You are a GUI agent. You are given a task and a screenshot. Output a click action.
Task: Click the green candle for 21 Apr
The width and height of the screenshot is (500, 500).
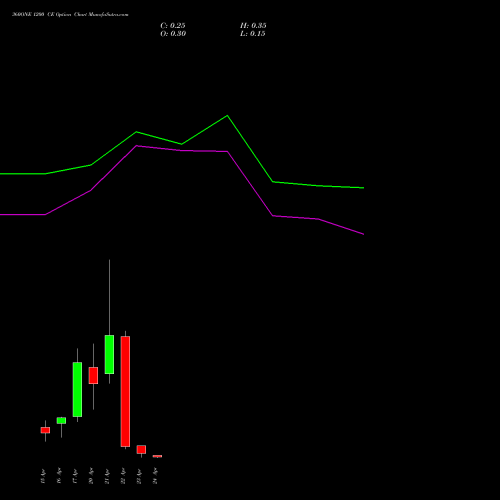tap(109, 354)
